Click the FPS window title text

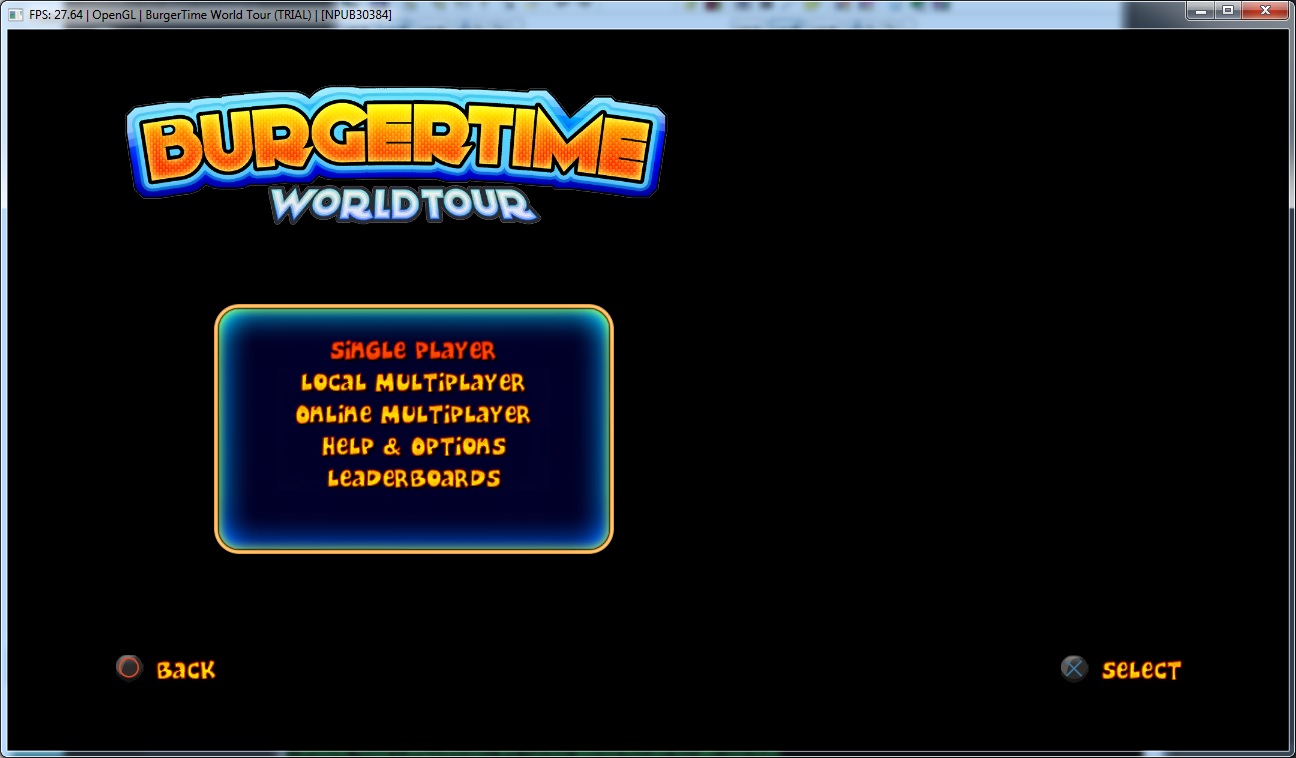(210, 15)
